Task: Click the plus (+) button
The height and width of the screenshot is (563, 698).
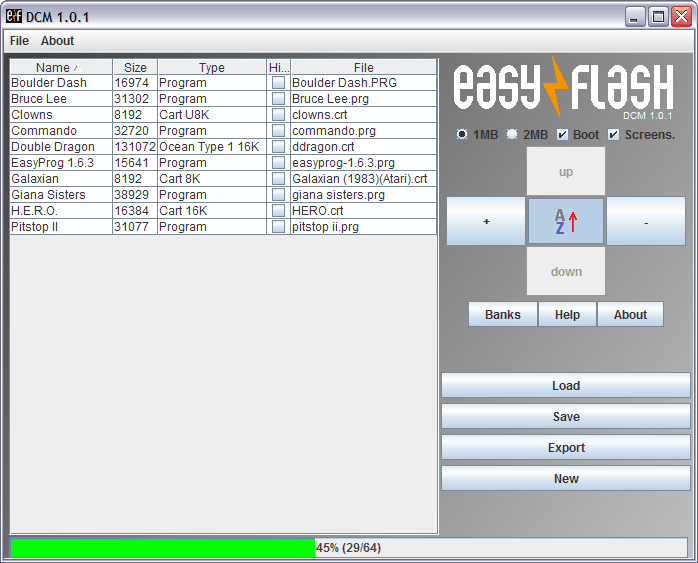Action: pos(486,221)
